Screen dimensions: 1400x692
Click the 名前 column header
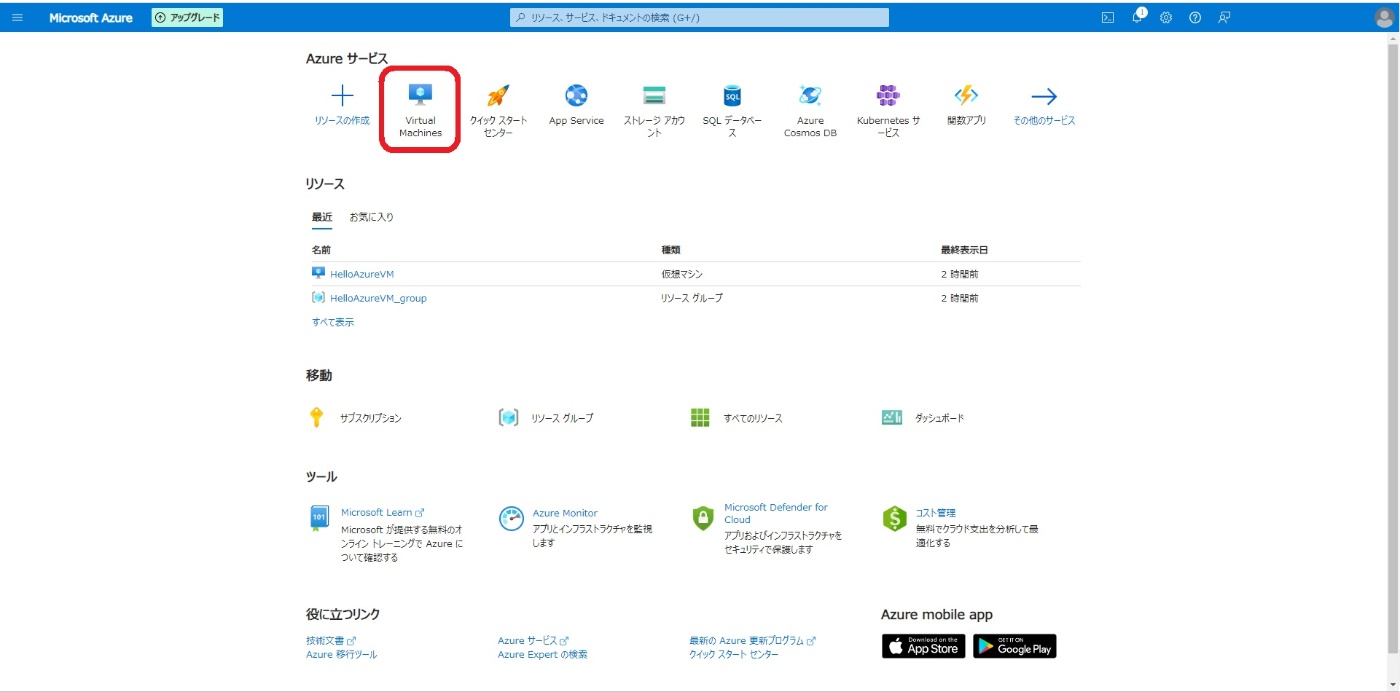[x=321, y=250]
